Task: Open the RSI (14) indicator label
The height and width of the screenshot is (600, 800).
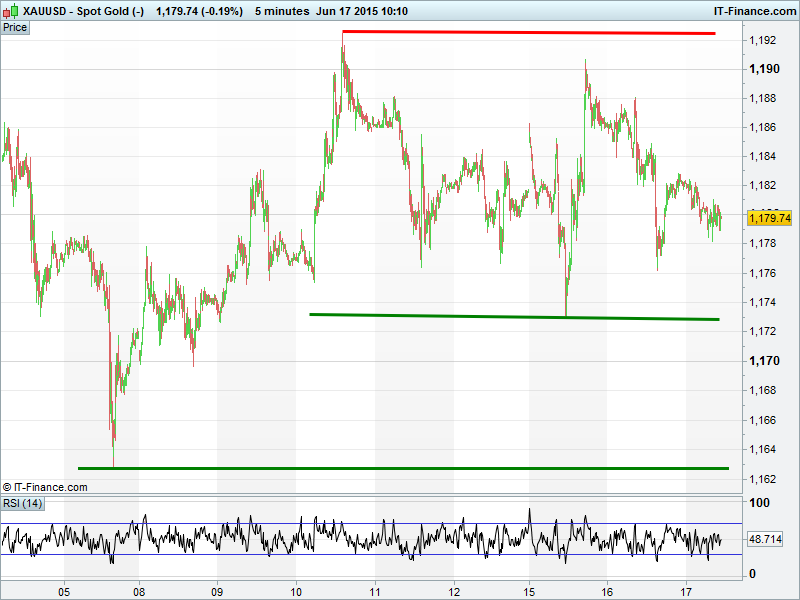Action: [x=23, y=502]
